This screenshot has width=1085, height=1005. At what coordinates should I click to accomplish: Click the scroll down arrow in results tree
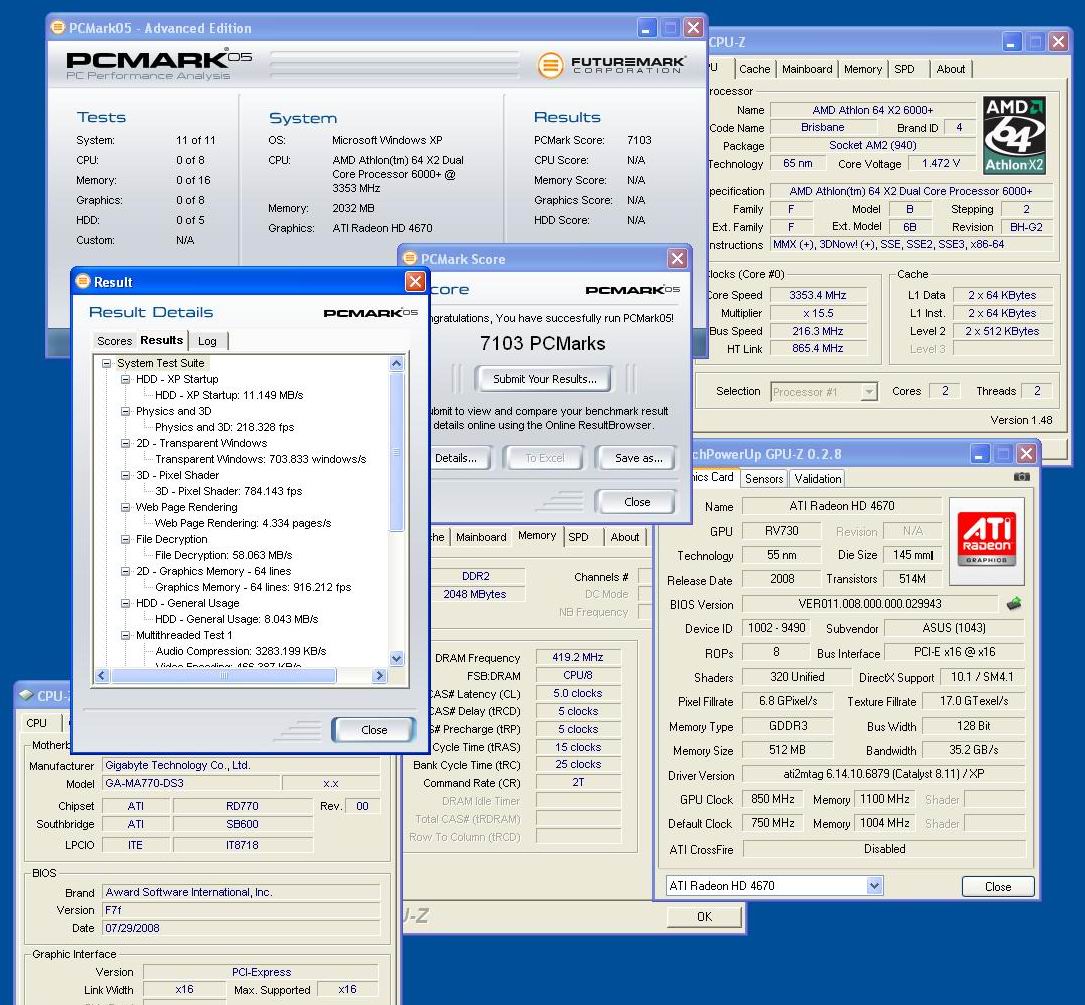396,659
